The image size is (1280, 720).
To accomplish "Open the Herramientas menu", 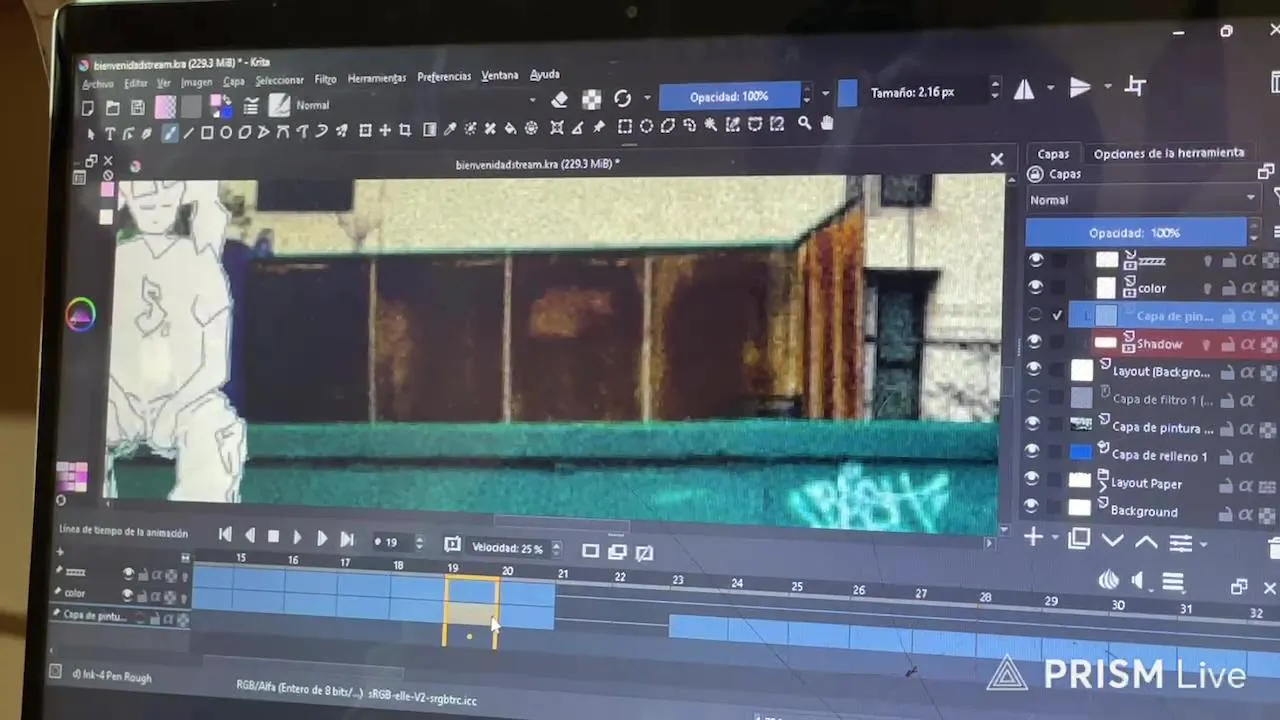I will pos(376,78).
